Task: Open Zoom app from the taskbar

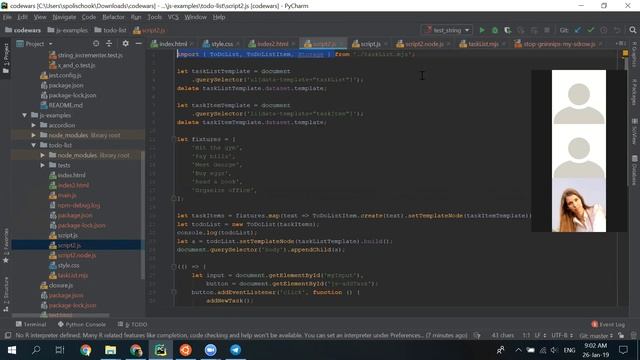Action: 211,350
